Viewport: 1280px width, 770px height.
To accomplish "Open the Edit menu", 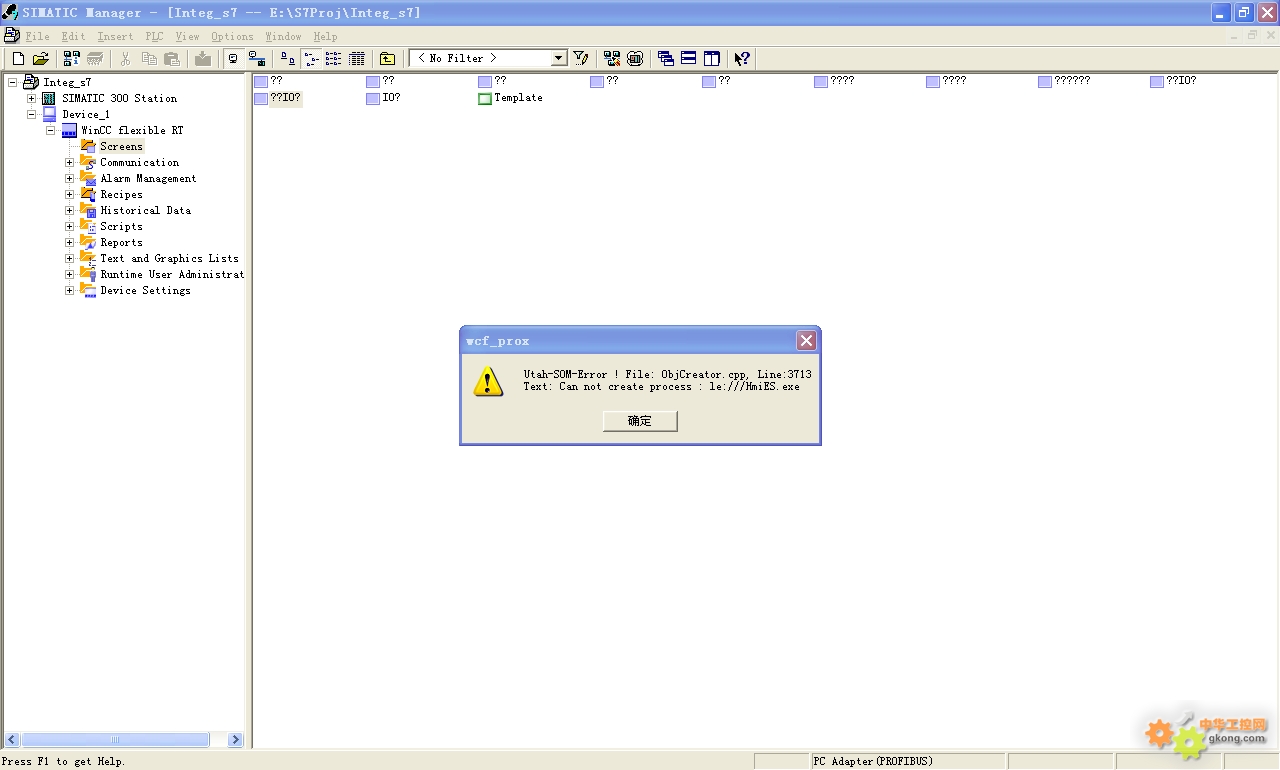I will point(73,36).
